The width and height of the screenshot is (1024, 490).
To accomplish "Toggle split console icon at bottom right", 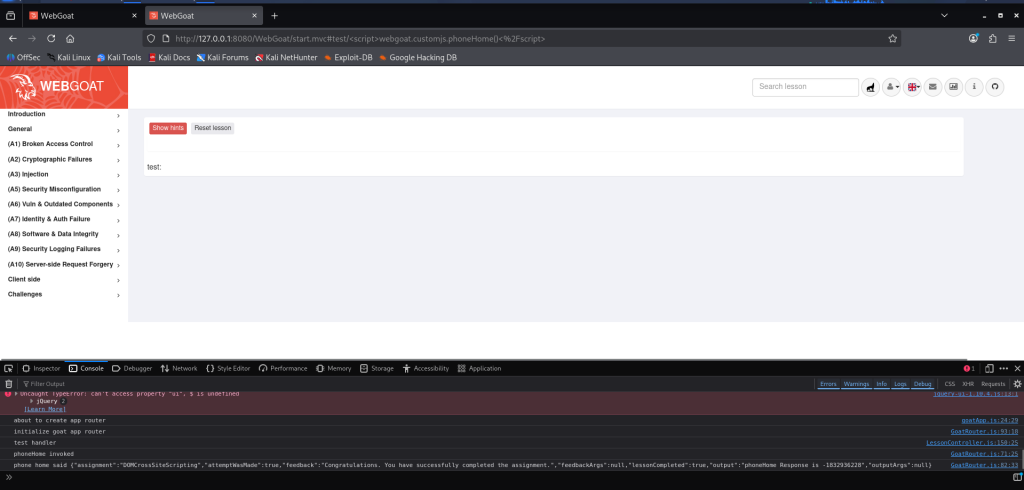I will tap(1017, 477).
